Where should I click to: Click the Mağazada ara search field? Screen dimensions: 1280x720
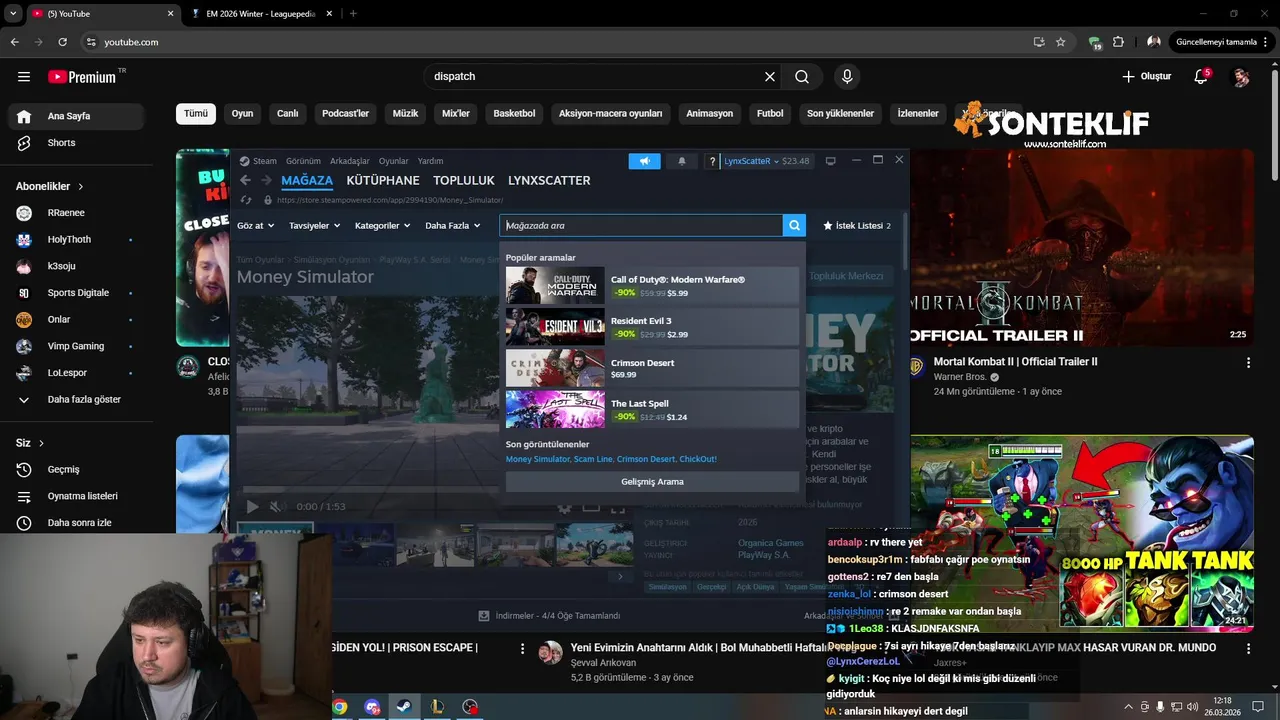pos(641,226)
